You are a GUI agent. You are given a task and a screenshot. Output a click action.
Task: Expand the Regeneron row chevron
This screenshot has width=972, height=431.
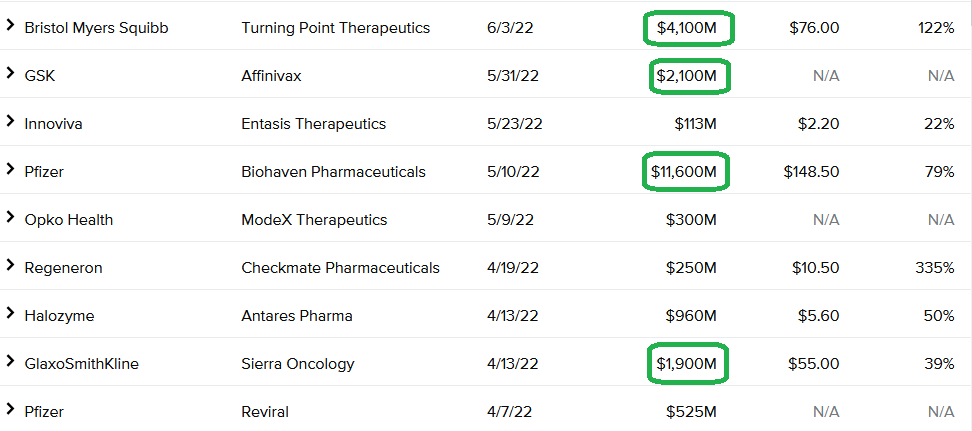[x=9, y=265]
